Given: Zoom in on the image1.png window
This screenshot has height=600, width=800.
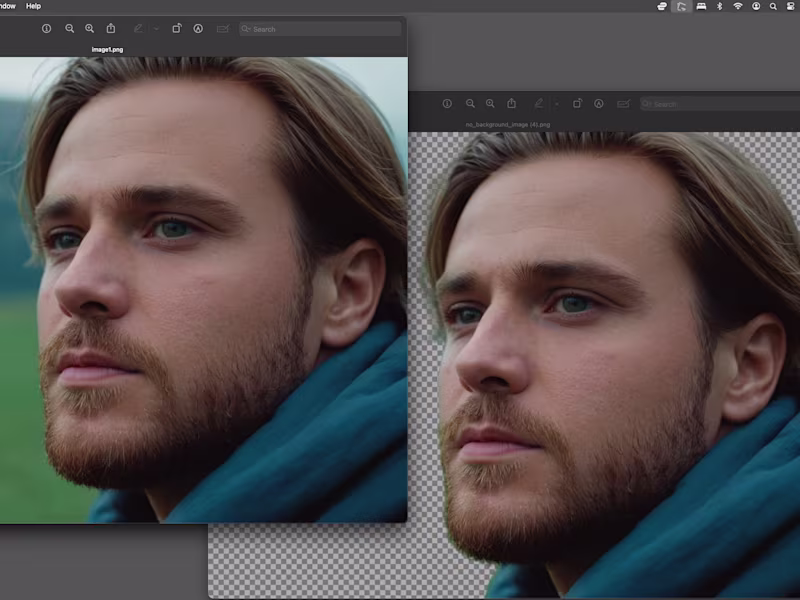Looking at the screenshot, I should tap(89, 29).
